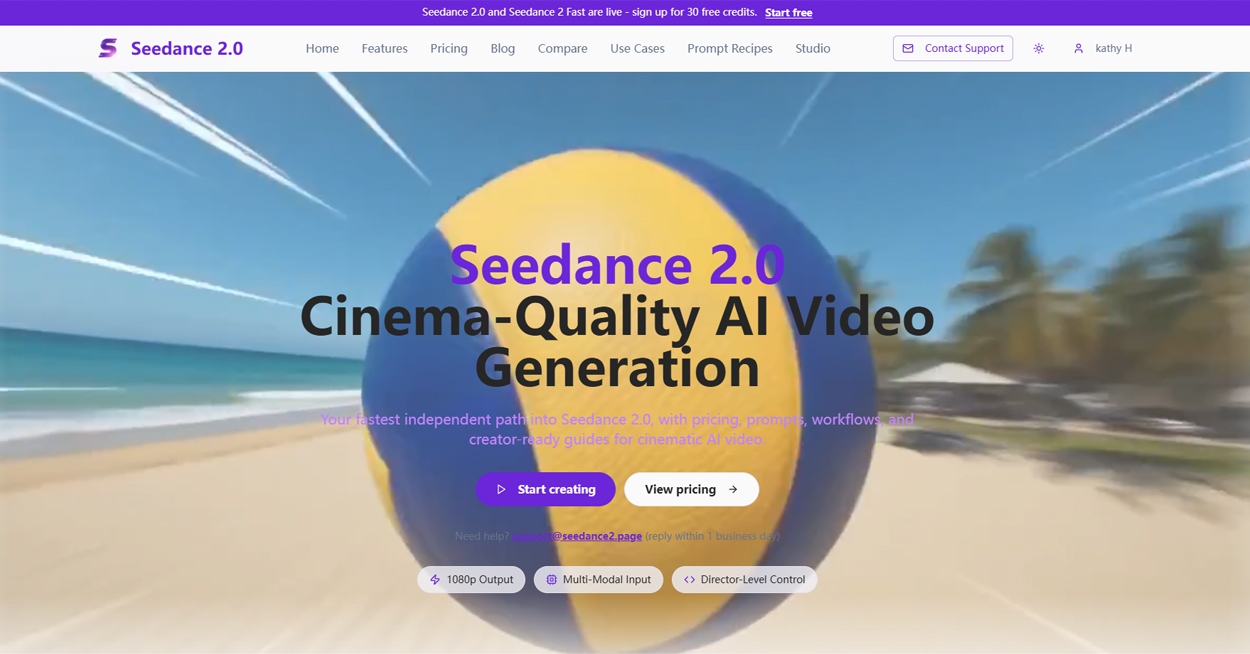Screen dimensions: 1250x654
Task: Click the lightning bolt icon on 1080p Output
Action: (x=435, y=579)
